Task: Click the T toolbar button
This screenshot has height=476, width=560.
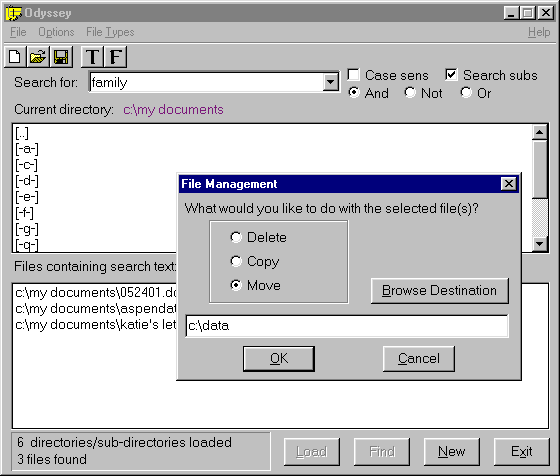Action: point(92,57)
